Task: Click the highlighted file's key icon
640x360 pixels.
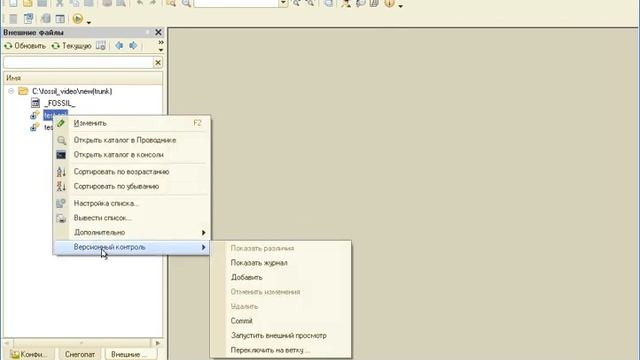Action: [35, 115]
